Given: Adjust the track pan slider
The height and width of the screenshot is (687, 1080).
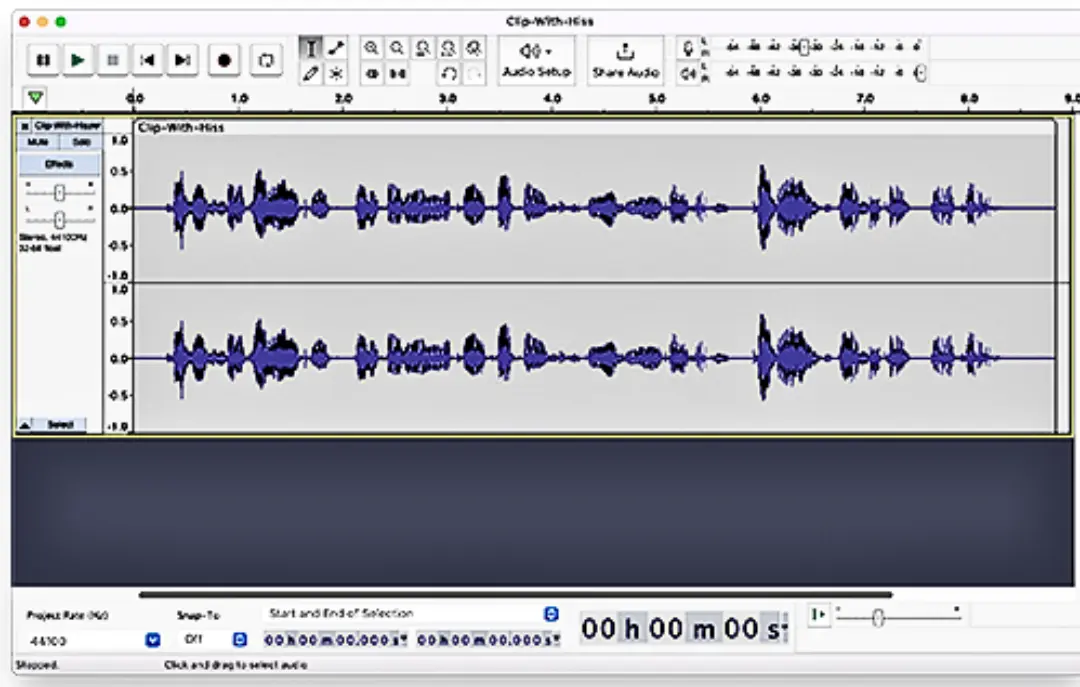Looking at the screenshot, I should (59, 220).
